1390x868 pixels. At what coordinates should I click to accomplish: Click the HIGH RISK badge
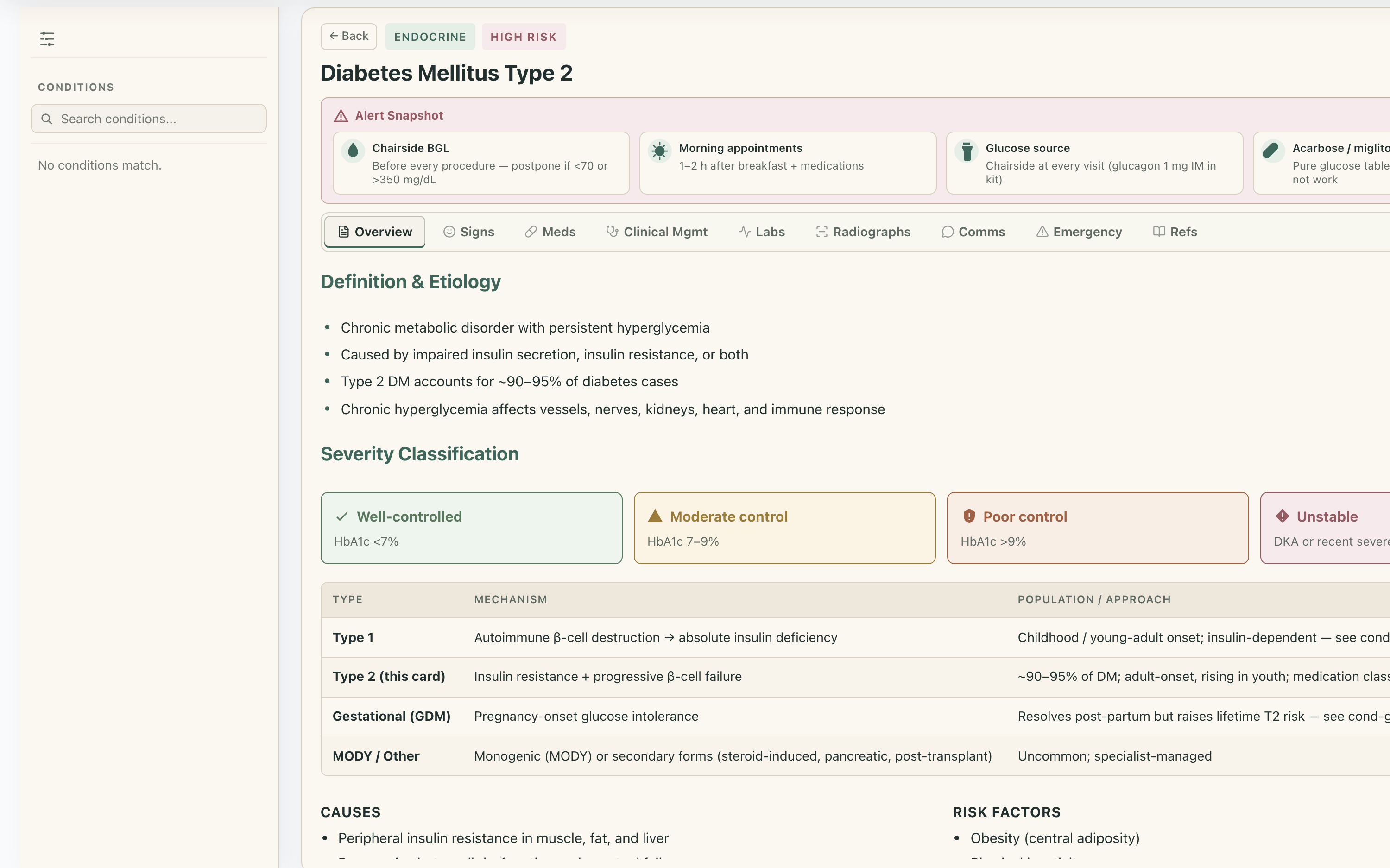(524, 37)
